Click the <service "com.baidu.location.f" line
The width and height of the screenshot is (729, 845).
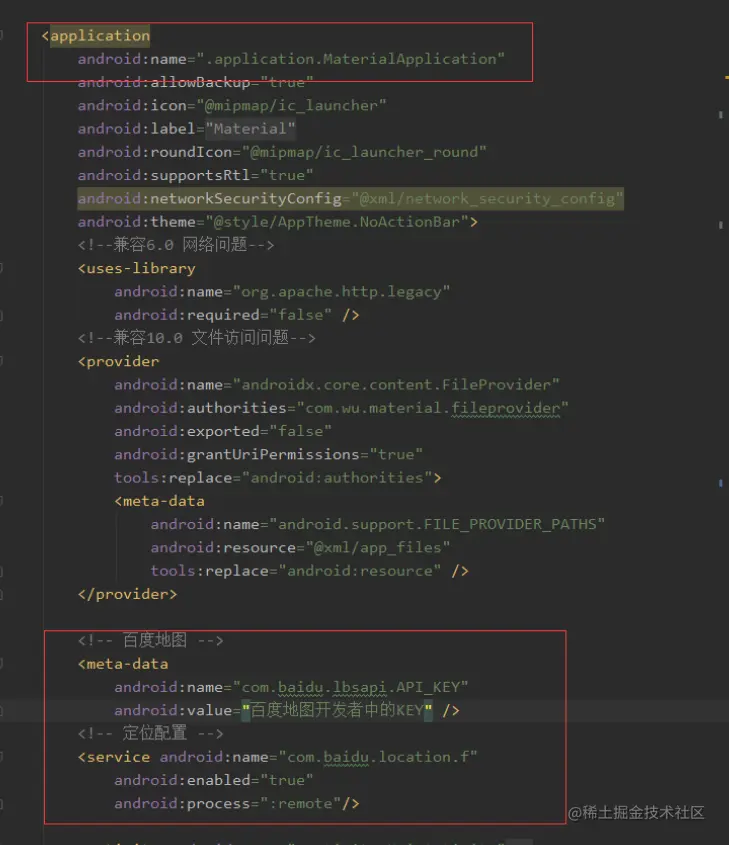tap(277, 757)
